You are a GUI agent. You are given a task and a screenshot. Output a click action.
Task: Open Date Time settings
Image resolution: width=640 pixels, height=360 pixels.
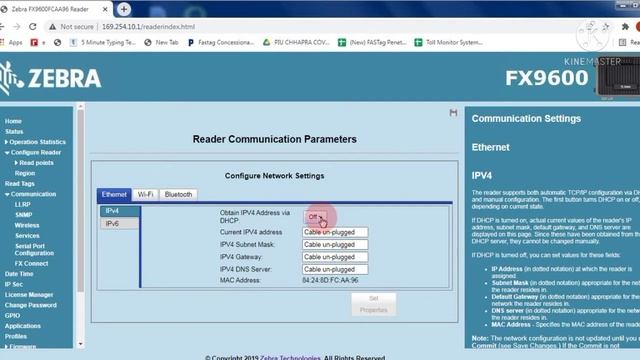[x=19, y=274]
